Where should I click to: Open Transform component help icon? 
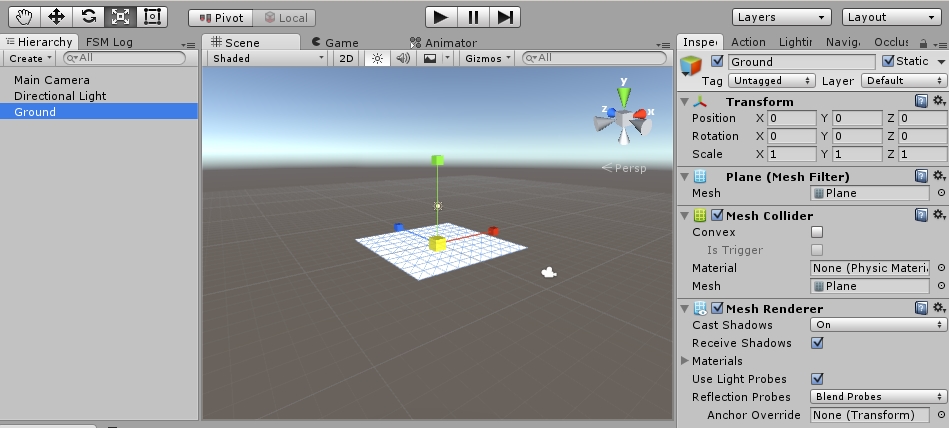tap(921, 101)
